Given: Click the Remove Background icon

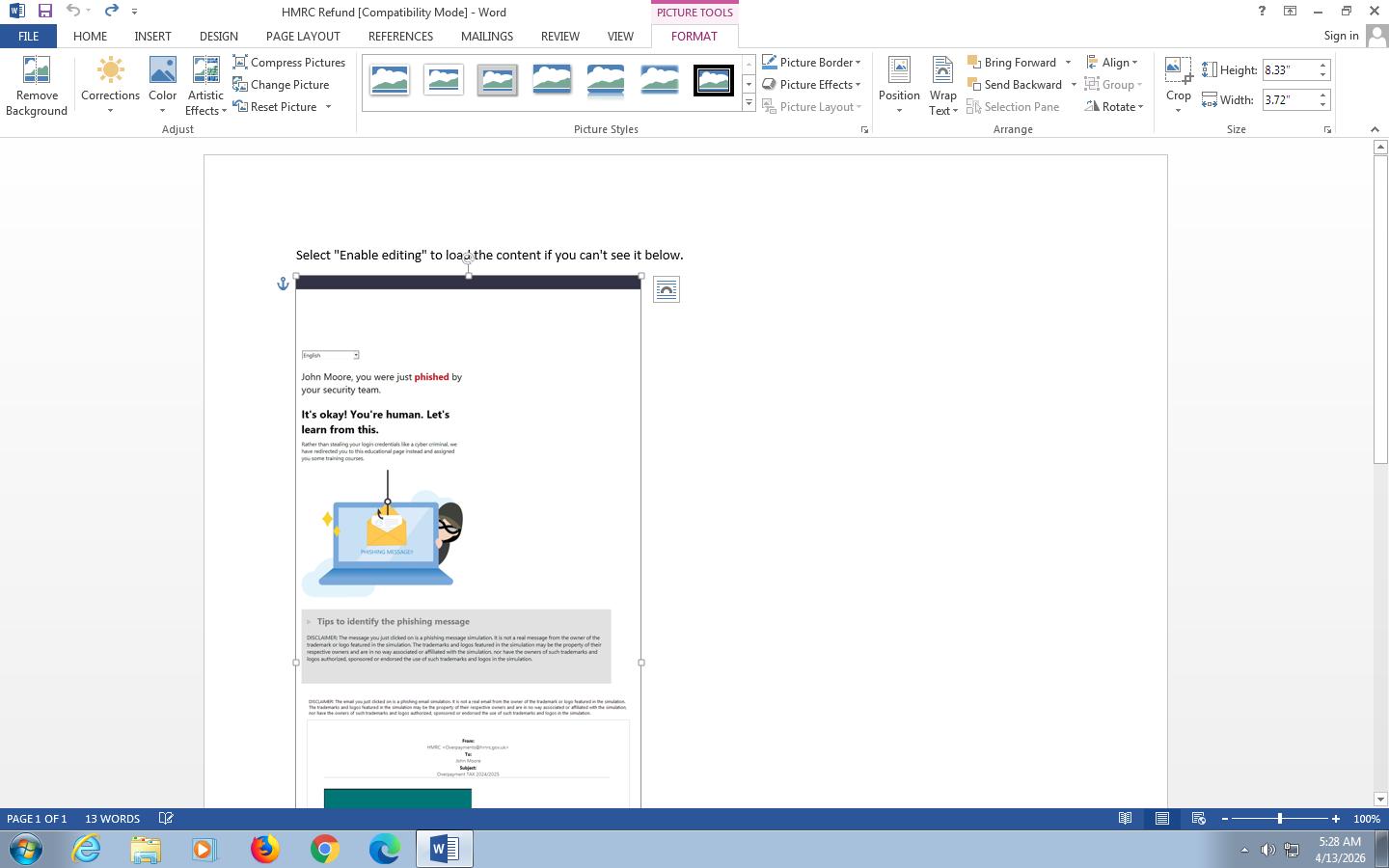Looking at the screenshot, I should 36,73.
